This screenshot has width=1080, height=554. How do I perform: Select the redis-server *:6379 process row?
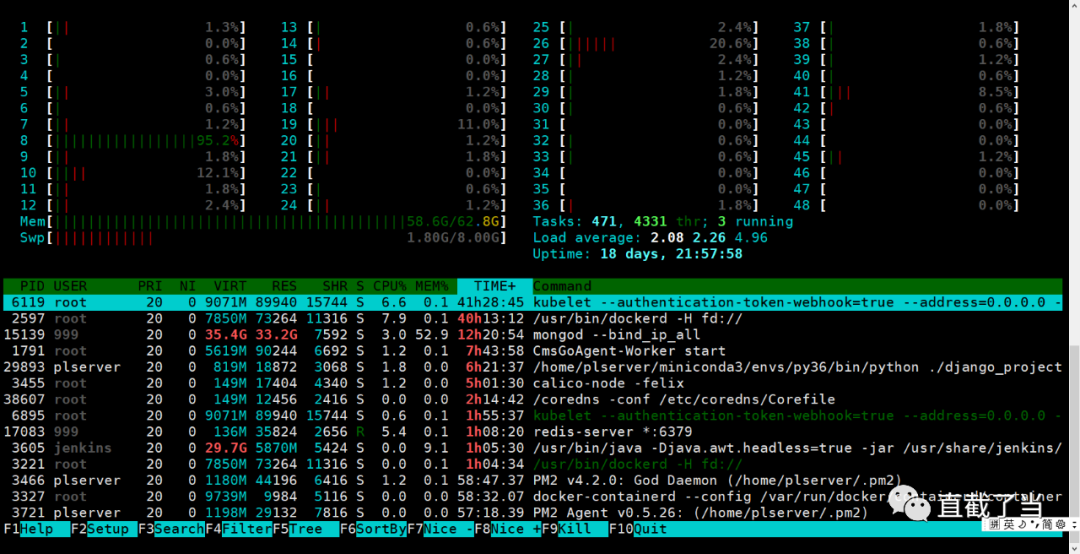coord(533,432)
